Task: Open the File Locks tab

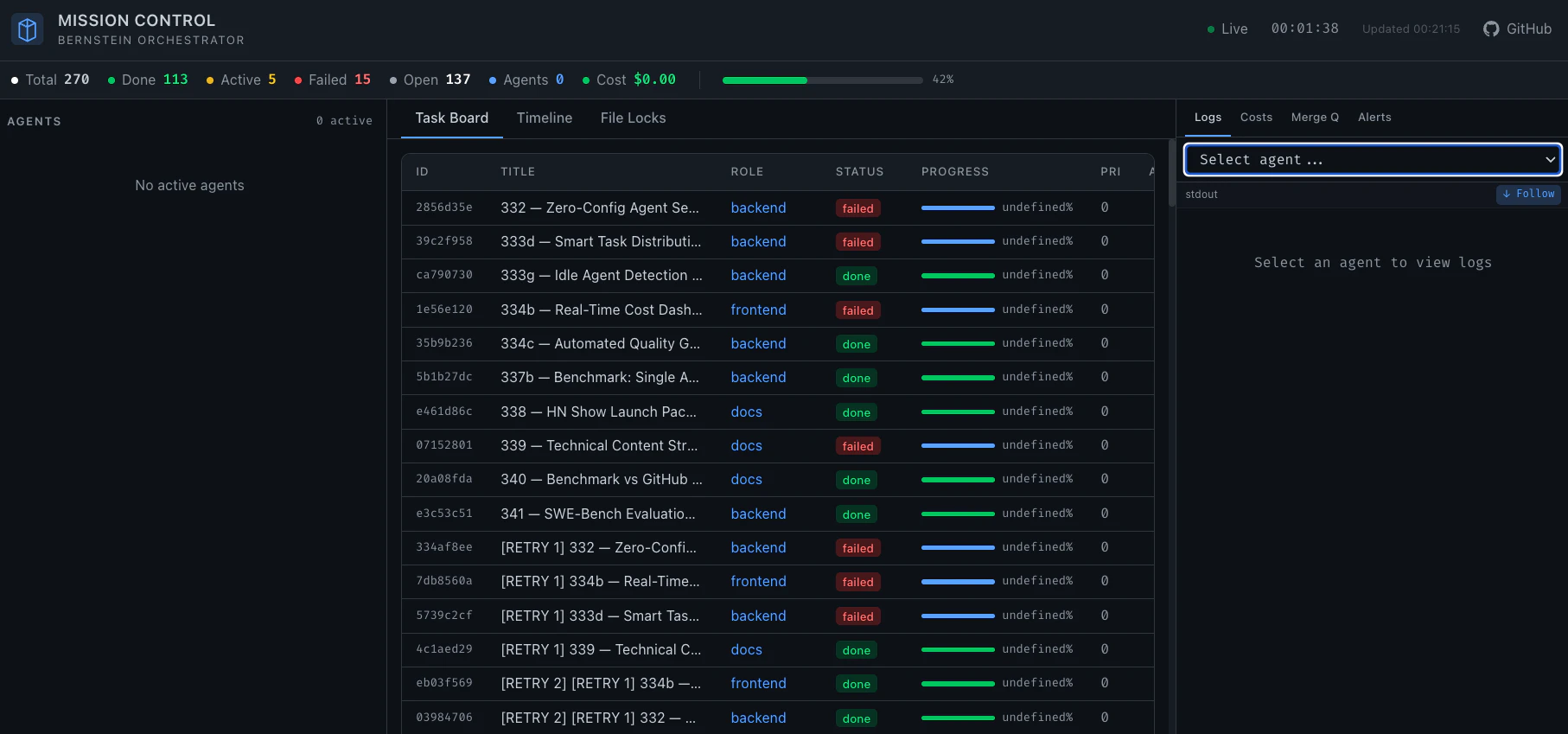Action: (x=633, y=118)
